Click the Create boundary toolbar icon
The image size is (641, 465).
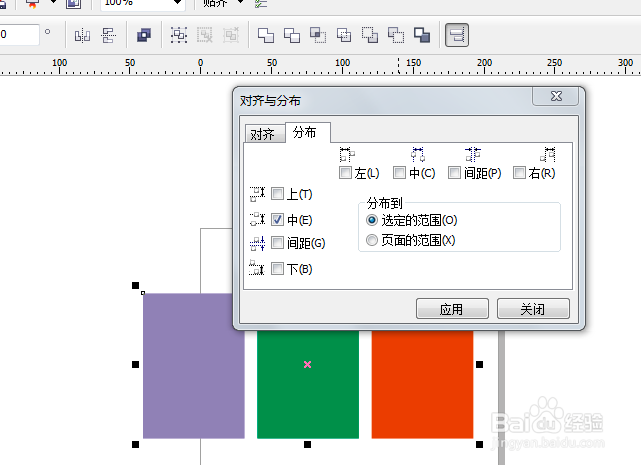[x=422, y=35]
